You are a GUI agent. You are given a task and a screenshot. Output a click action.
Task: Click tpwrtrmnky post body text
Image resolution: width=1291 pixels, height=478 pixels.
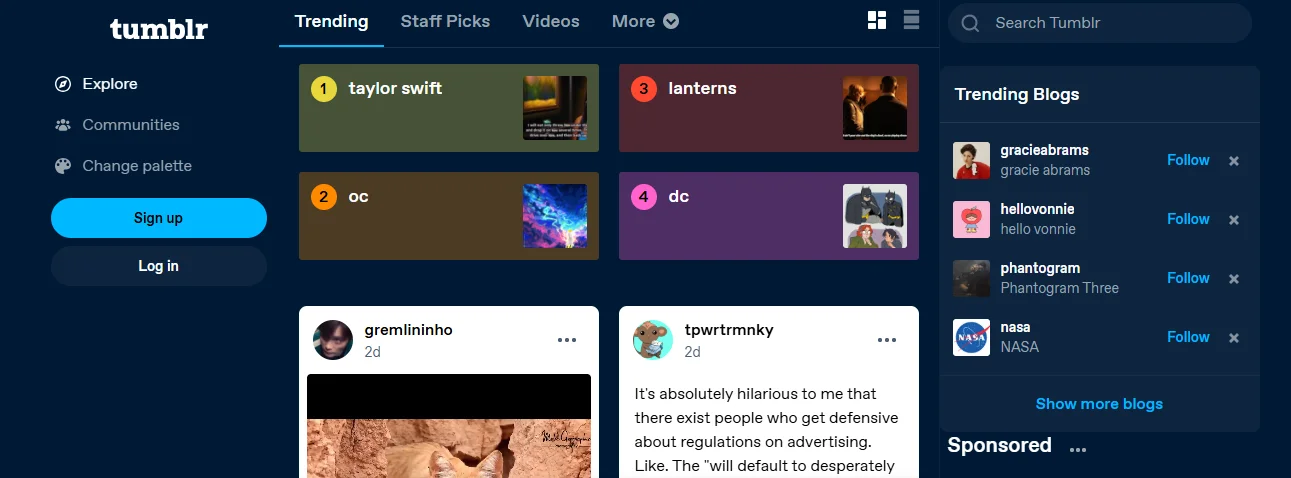click(x=767, y=429)
